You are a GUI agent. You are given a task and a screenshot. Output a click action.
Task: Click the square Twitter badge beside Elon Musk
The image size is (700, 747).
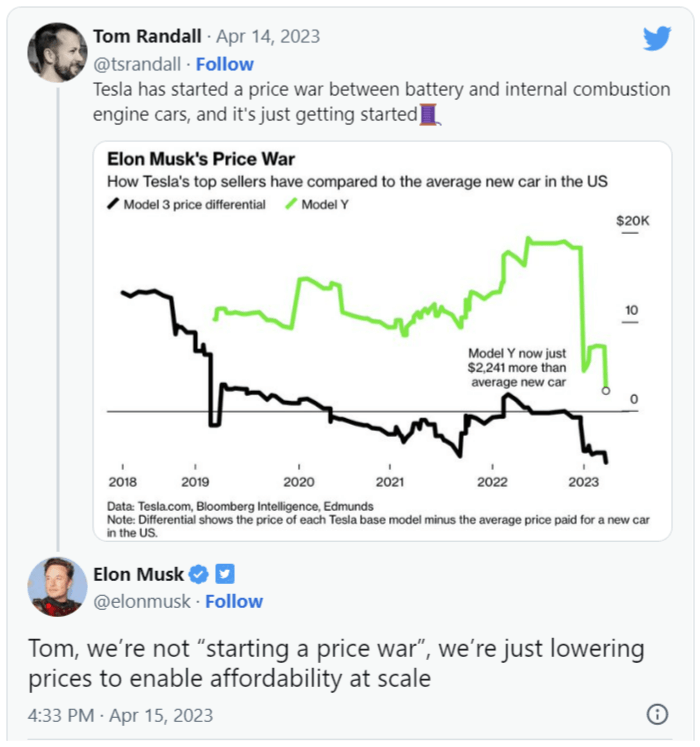[x=225, y=574]
